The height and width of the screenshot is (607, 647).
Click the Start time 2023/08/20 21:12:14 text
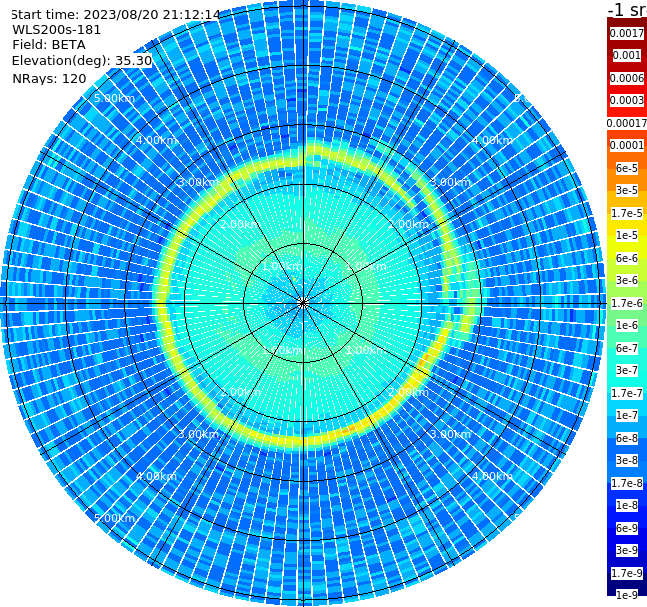115,15
